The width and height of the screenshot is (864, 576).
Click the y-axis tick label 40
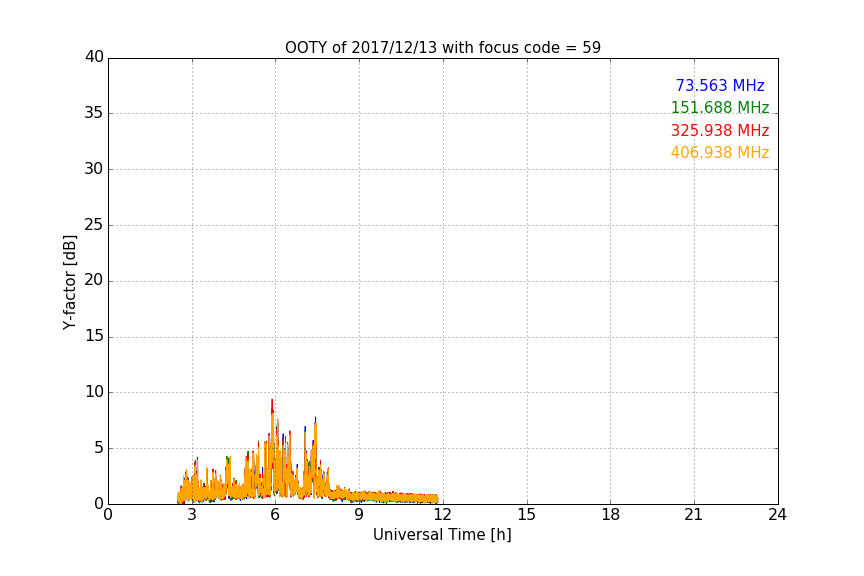pyautogui.click(x=94, y=57)
